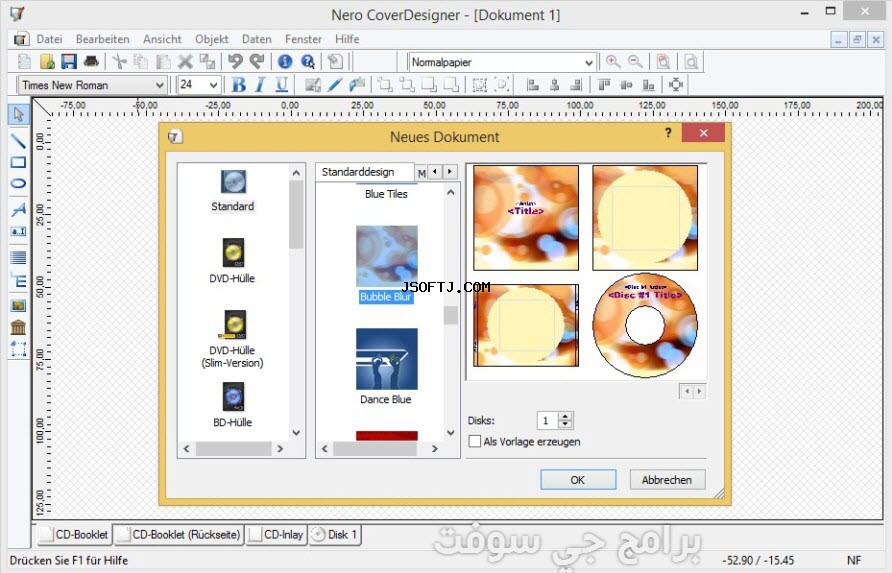This screenshot has height=573, width=892.
Task: Choose the Dance Blue design template
Action: 386,366
